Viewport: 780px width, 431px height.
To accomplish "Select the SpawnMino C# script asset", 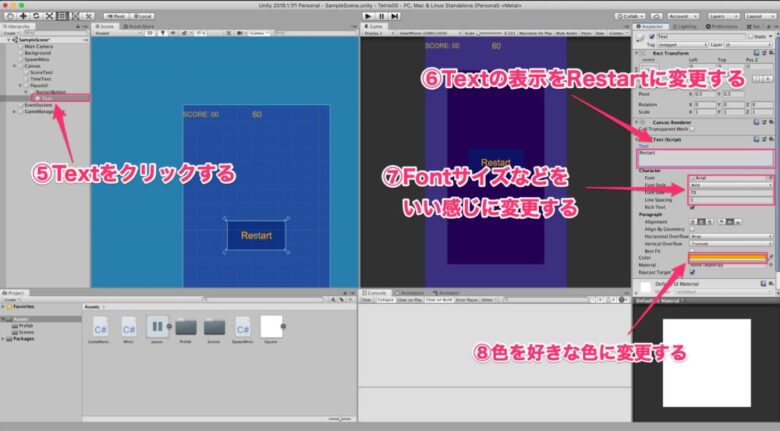I will [x=242, y=329].
